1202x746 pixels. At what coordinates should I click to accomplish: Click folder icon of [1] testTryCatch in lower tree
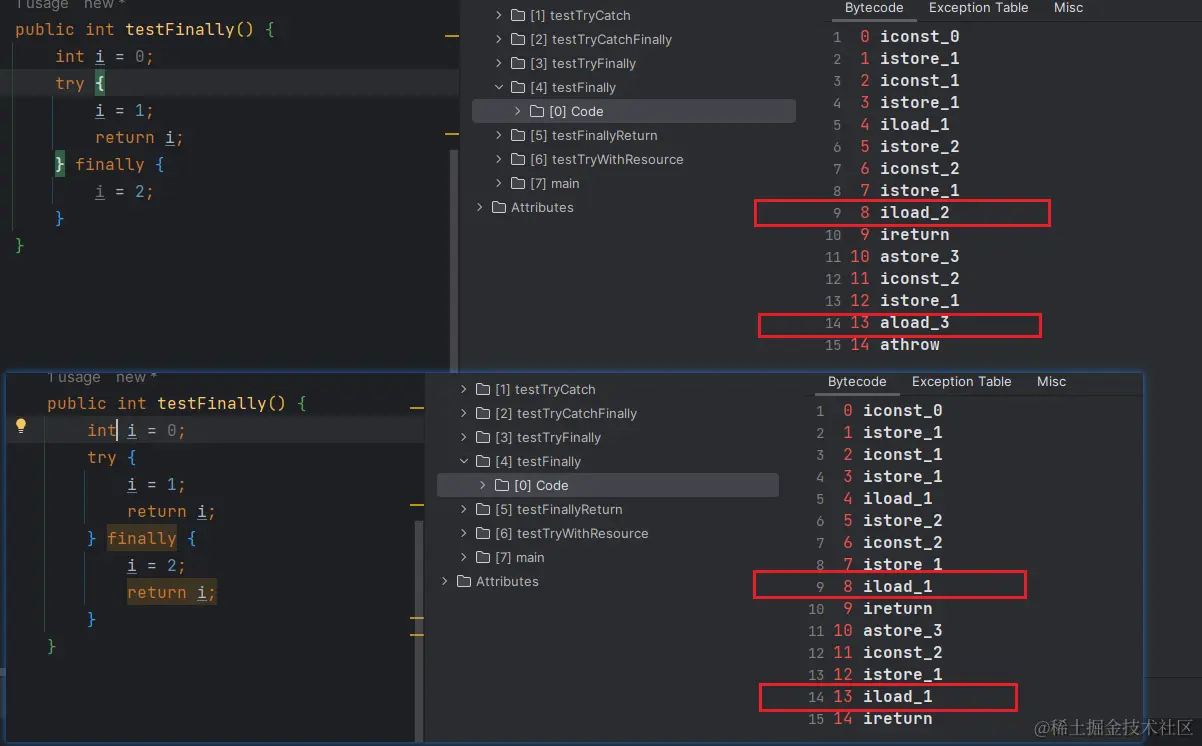tap(483, 390)
